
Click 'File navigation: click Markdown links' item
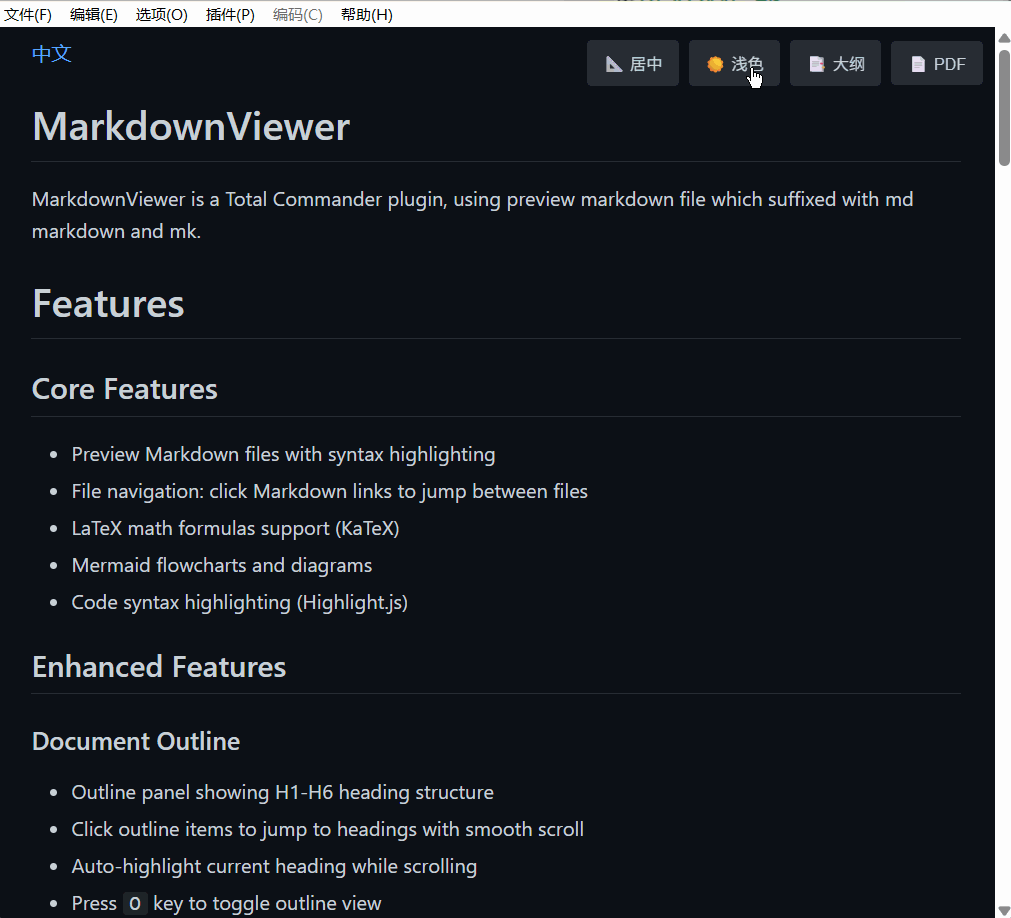[x=329, y=491]
